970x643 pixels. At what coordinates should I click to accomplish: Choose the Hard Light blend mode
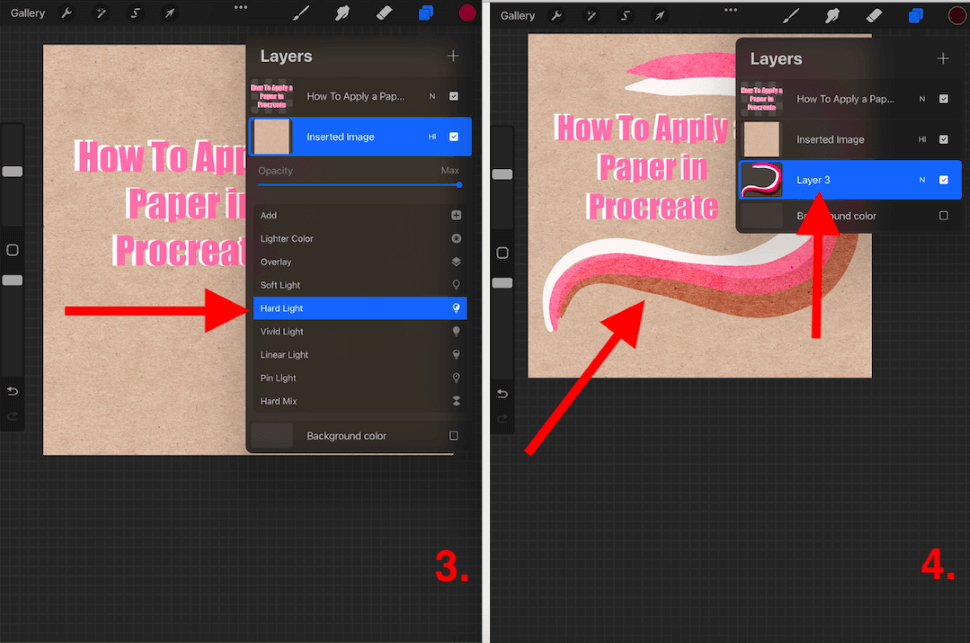[360, 308]
